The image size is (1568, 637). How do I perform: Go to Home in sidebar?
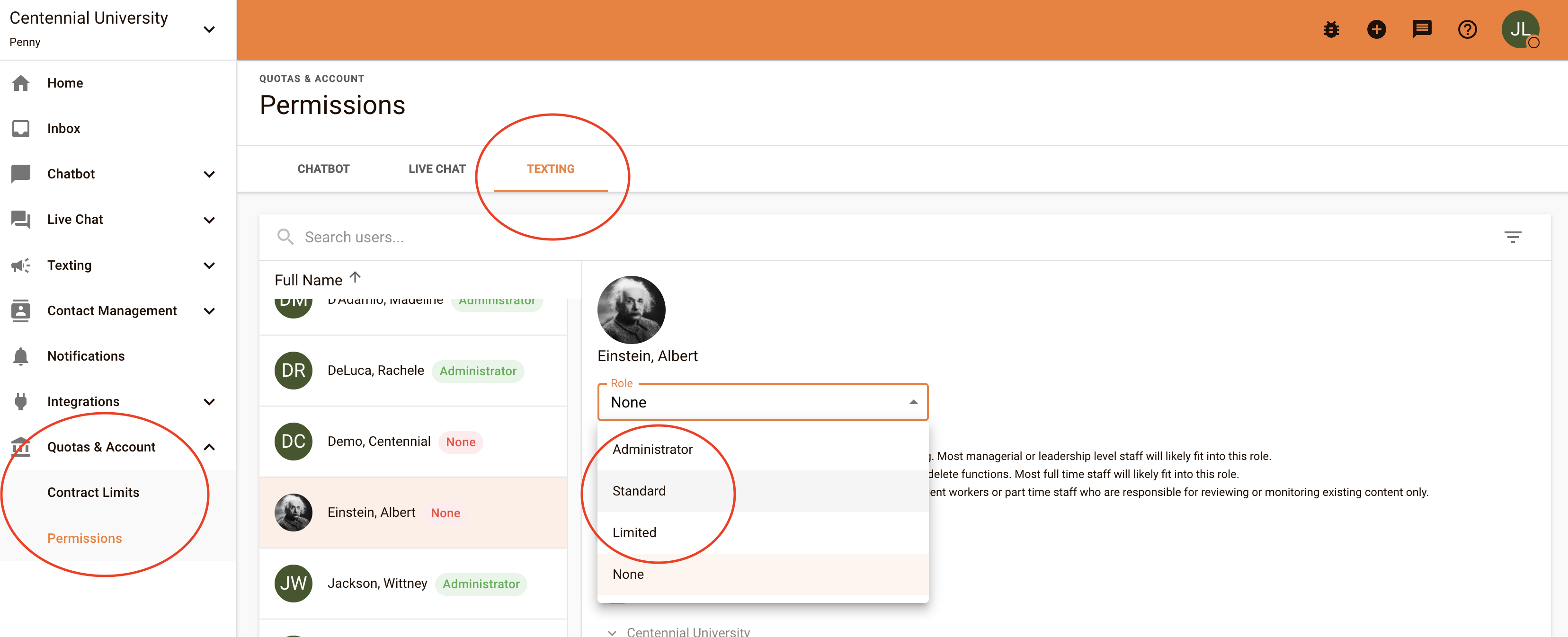[x=65, y=83]
